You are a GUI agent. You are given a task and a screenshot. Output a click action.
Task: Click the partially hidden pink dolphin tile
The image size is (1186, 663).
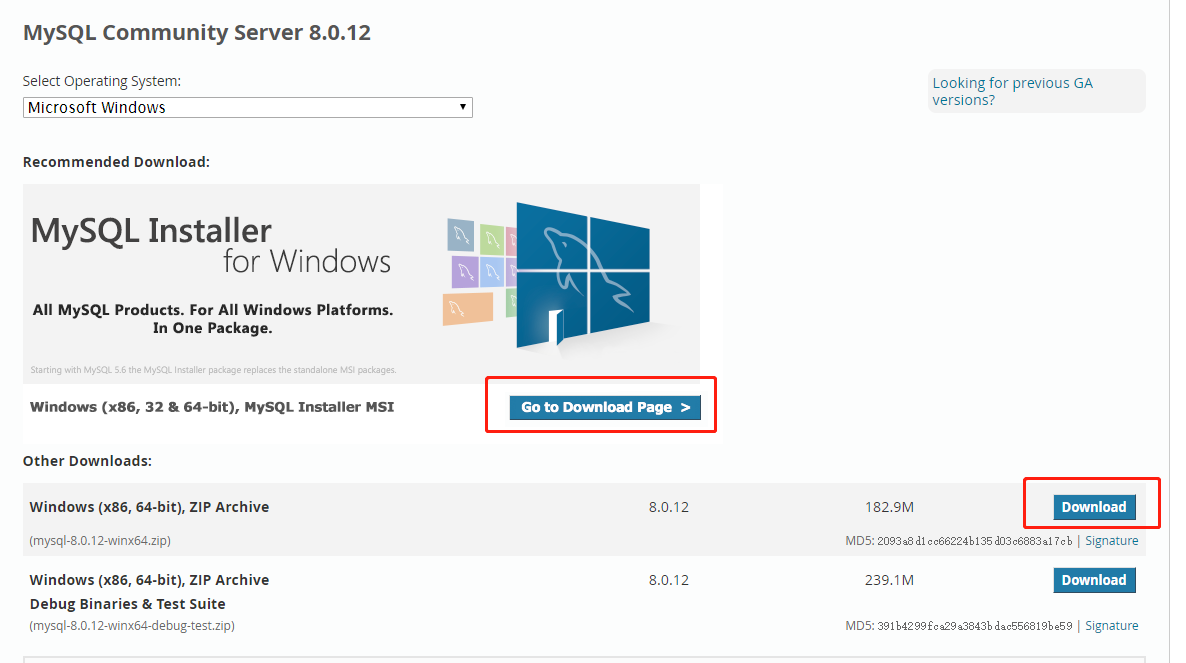pyautogui.click(x=511, y=240)
